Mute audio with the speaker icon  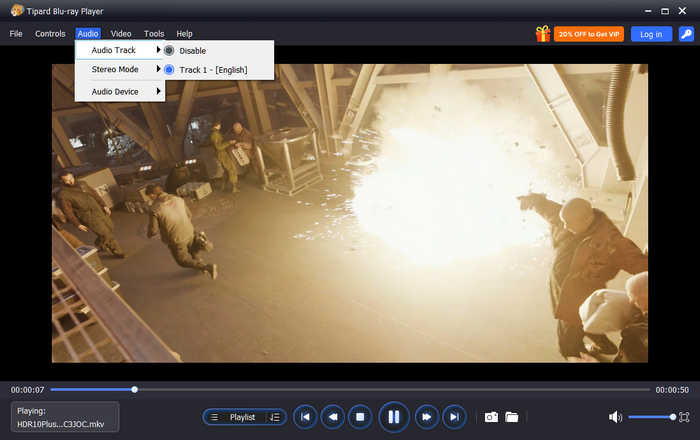pyautogui.click(x=615, y=417)
